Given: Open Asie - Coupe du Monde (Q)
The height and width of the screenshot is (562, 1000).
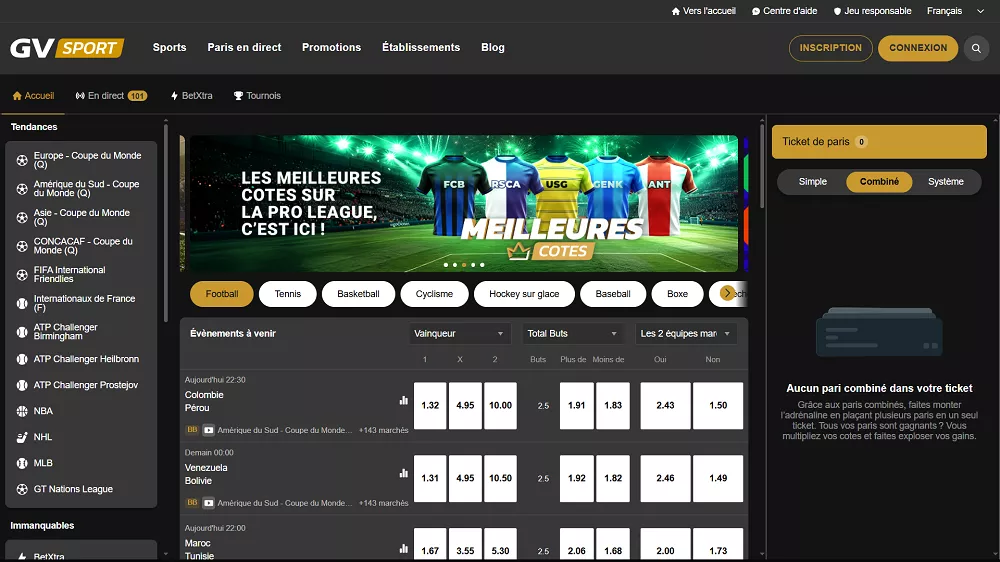Looking at the screenshot, I should click(x=81, y=218).
